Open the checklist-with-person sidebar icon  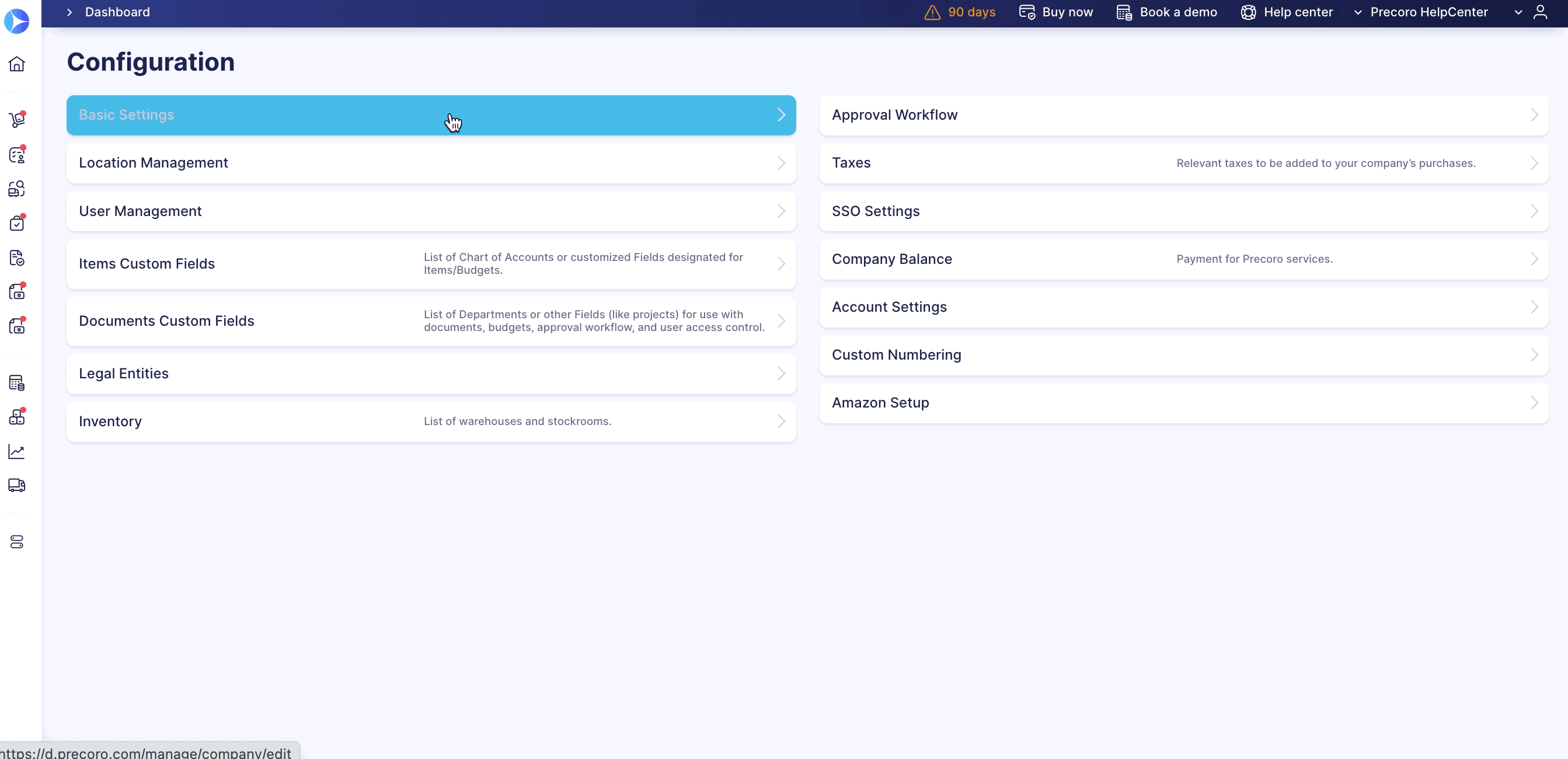coord(17,155)
